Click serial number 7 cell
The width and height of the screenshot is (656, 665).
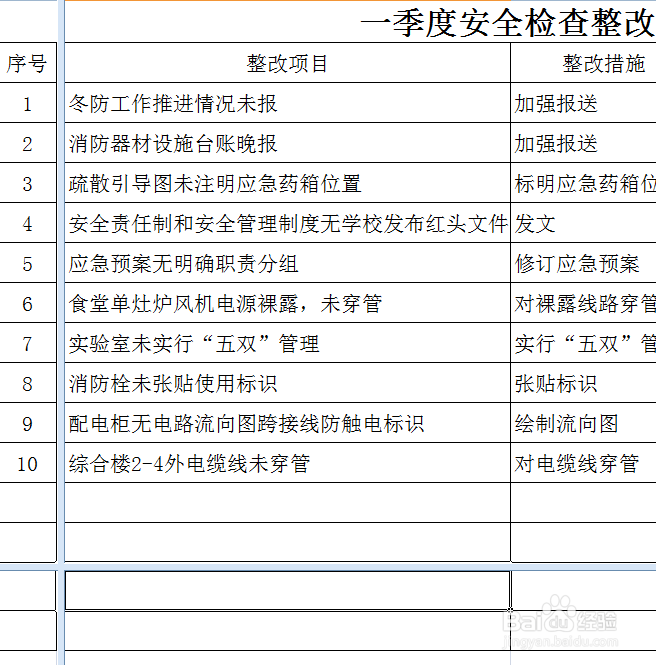point(28,343)
